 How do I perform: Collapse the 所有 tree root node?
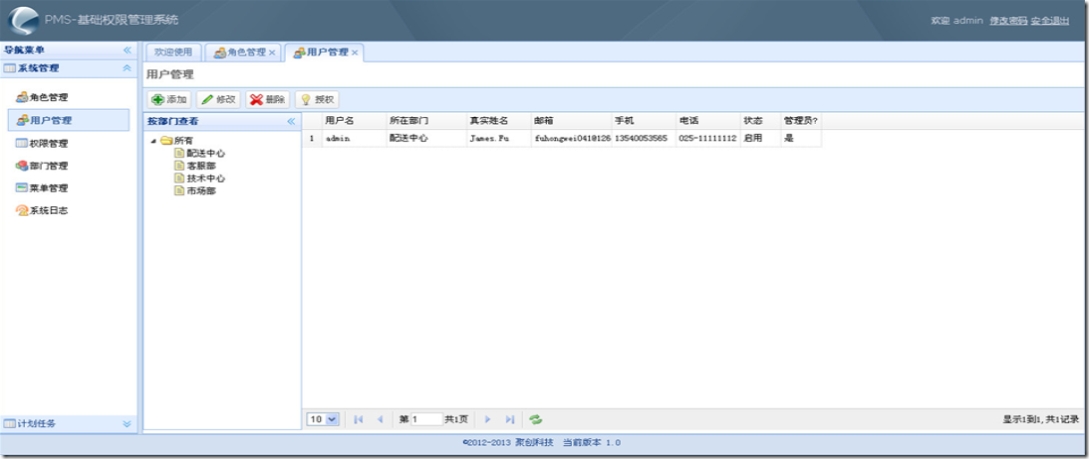(154, 141)
